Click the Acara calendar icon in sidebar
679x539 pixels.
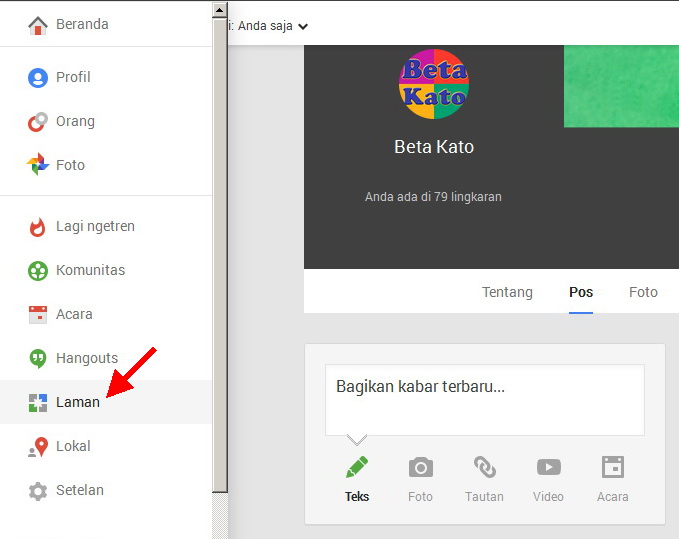(x=38, y=315)
